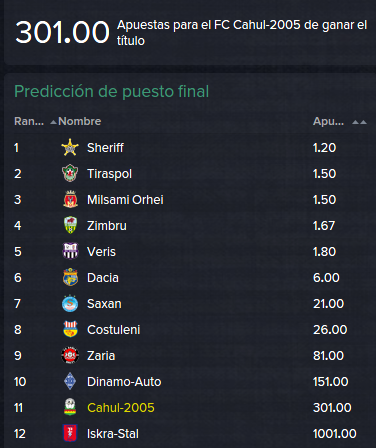Screen dimensions: 376x448
Task: Open the Dacia club crest icon
Action: [70, 277]
